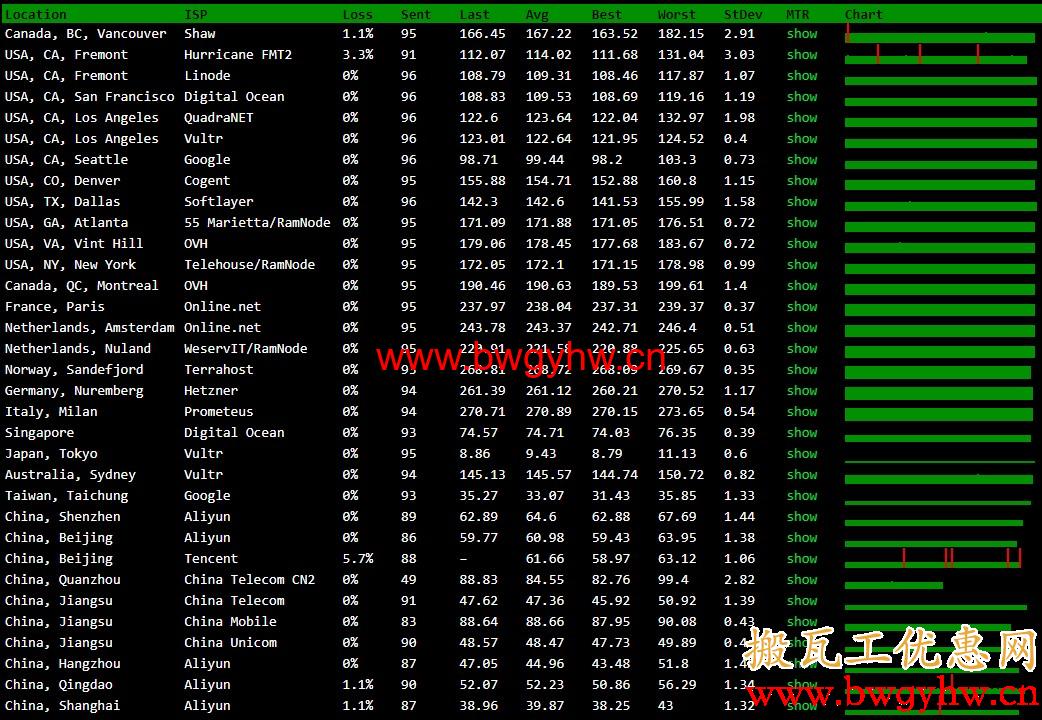Select the location 'Norway, Sandefjord'
This screenshot has width=1042, height=720.
pyautogui.click(x=74, y=369)
